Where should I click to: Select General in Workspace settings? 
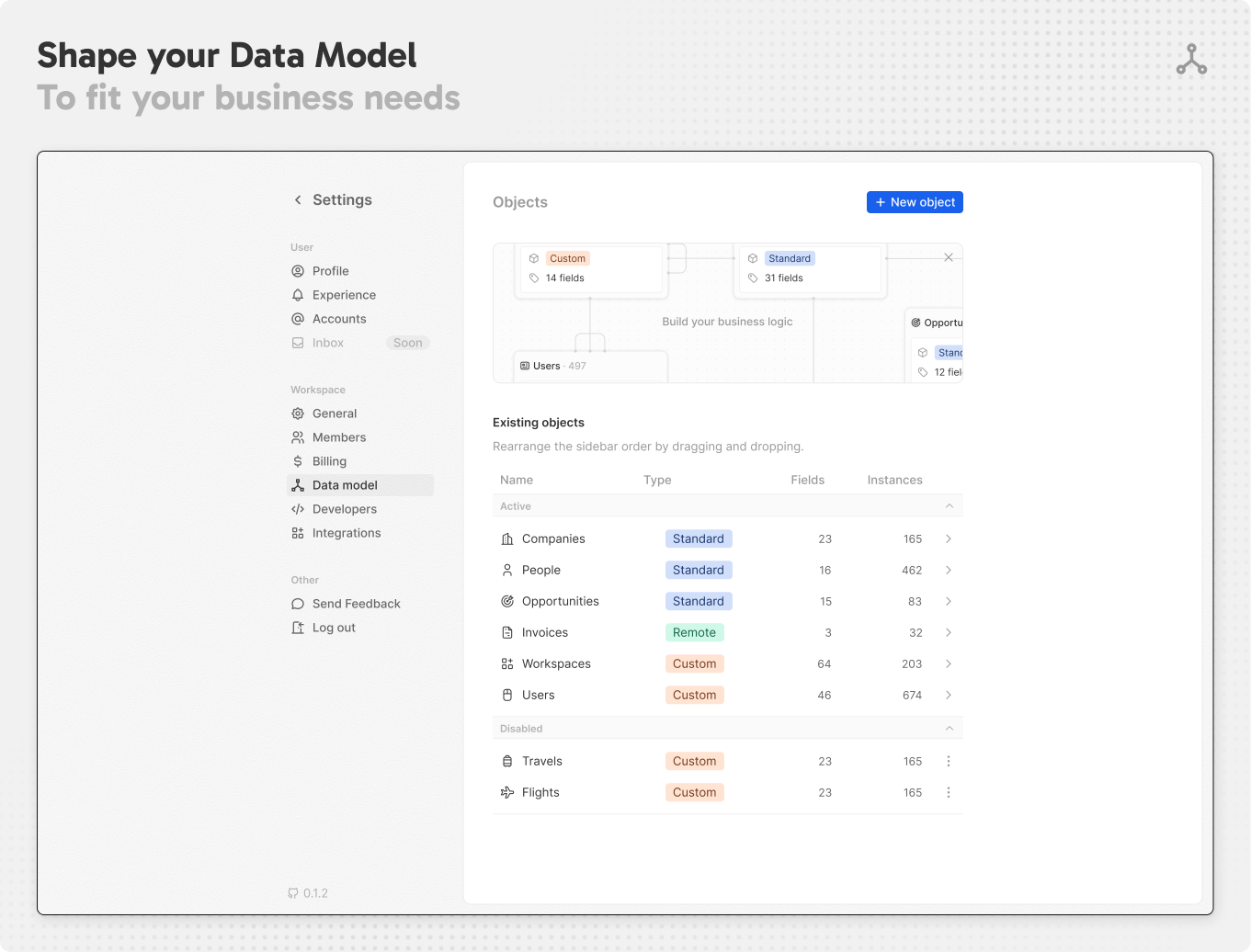(334, 414)
